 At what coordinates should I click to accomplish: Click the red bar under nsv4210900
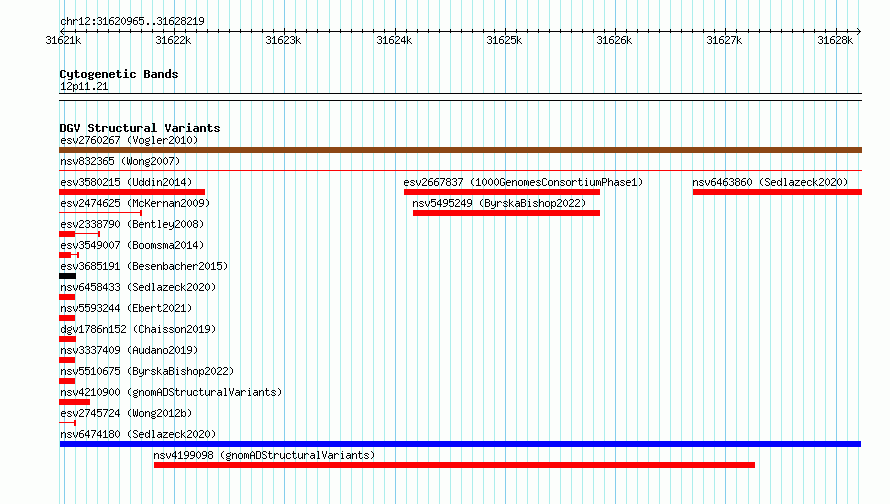pyautogui.click(x=74, y=402)
